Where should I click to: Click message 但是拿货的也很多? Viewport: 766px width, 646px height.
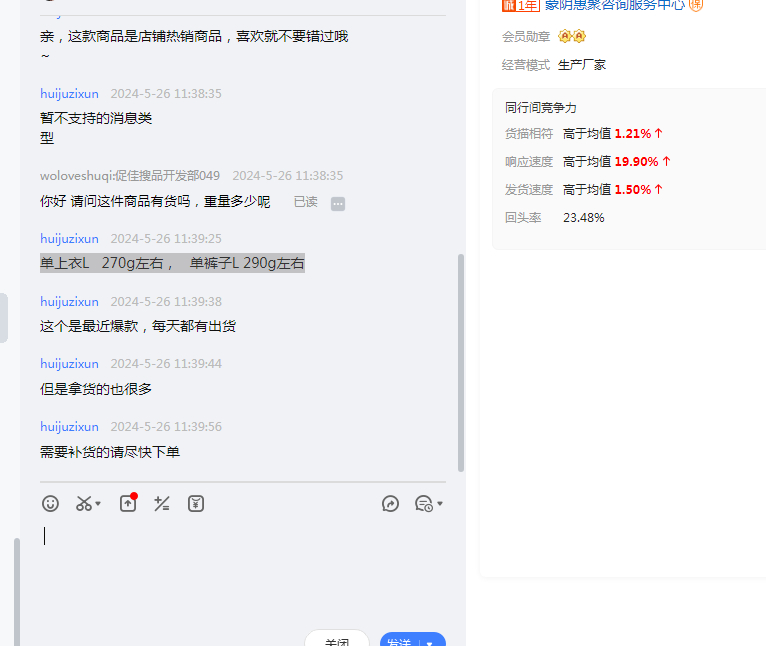(96, 389)
